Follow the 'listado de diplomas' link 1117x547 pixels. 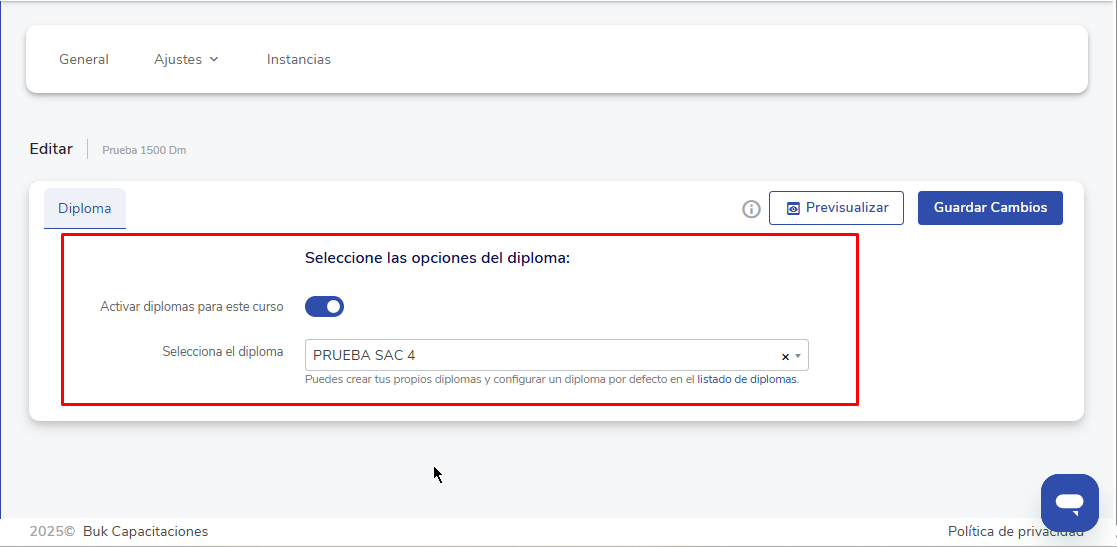(747, 380)
